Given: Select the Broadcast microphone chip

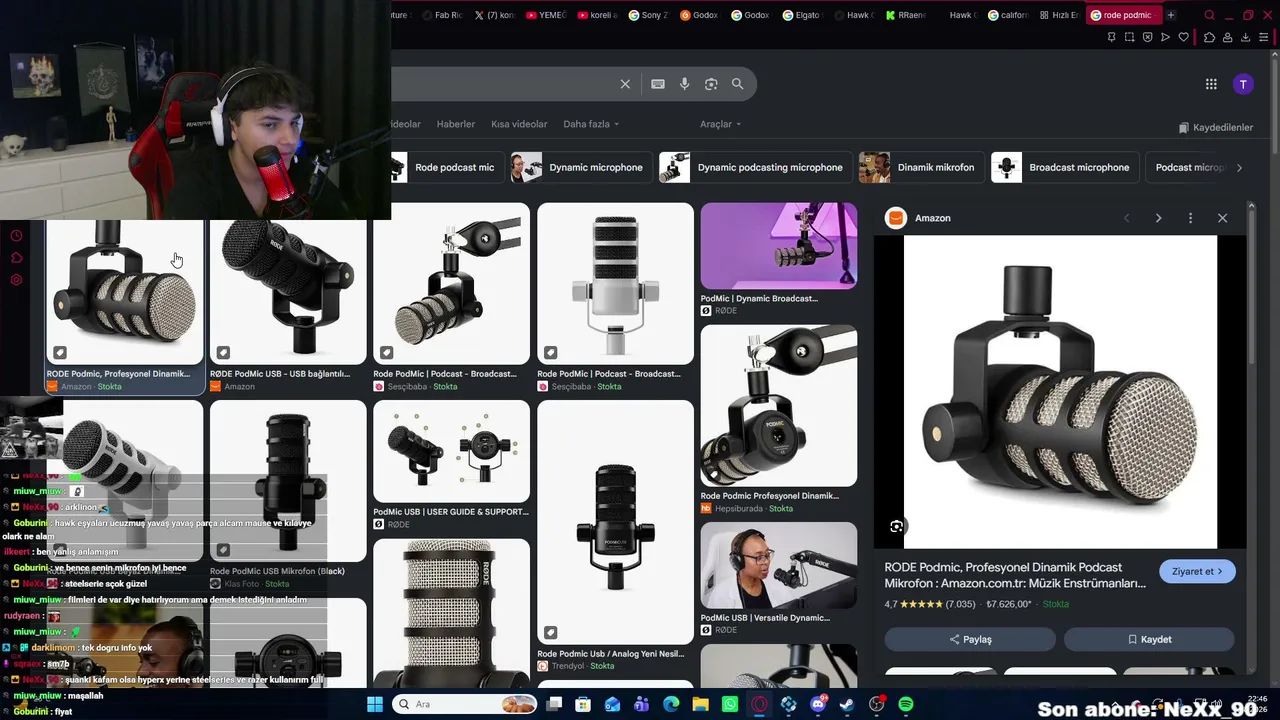Looking at the screenshot, I should [x=1065, y=167].
